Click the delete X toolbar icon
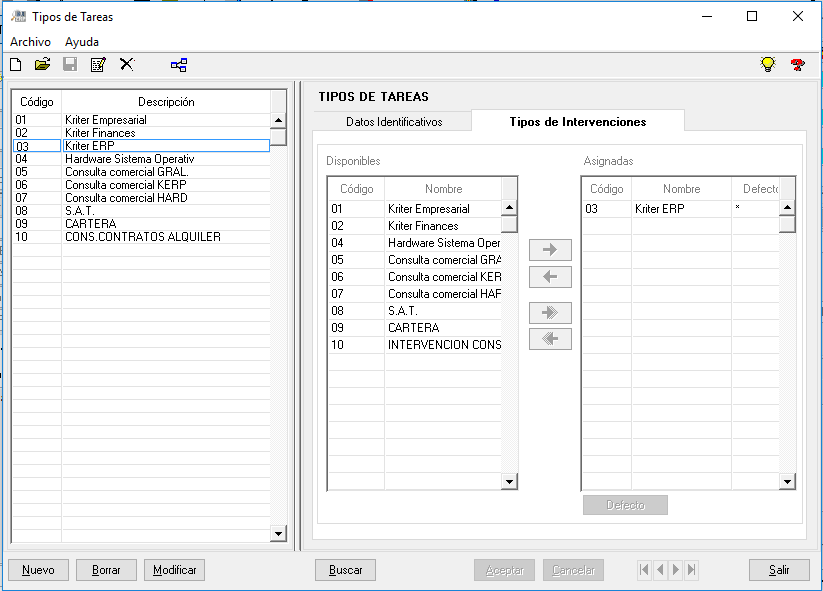Viewport: 823px width, 591px height. 126,65
